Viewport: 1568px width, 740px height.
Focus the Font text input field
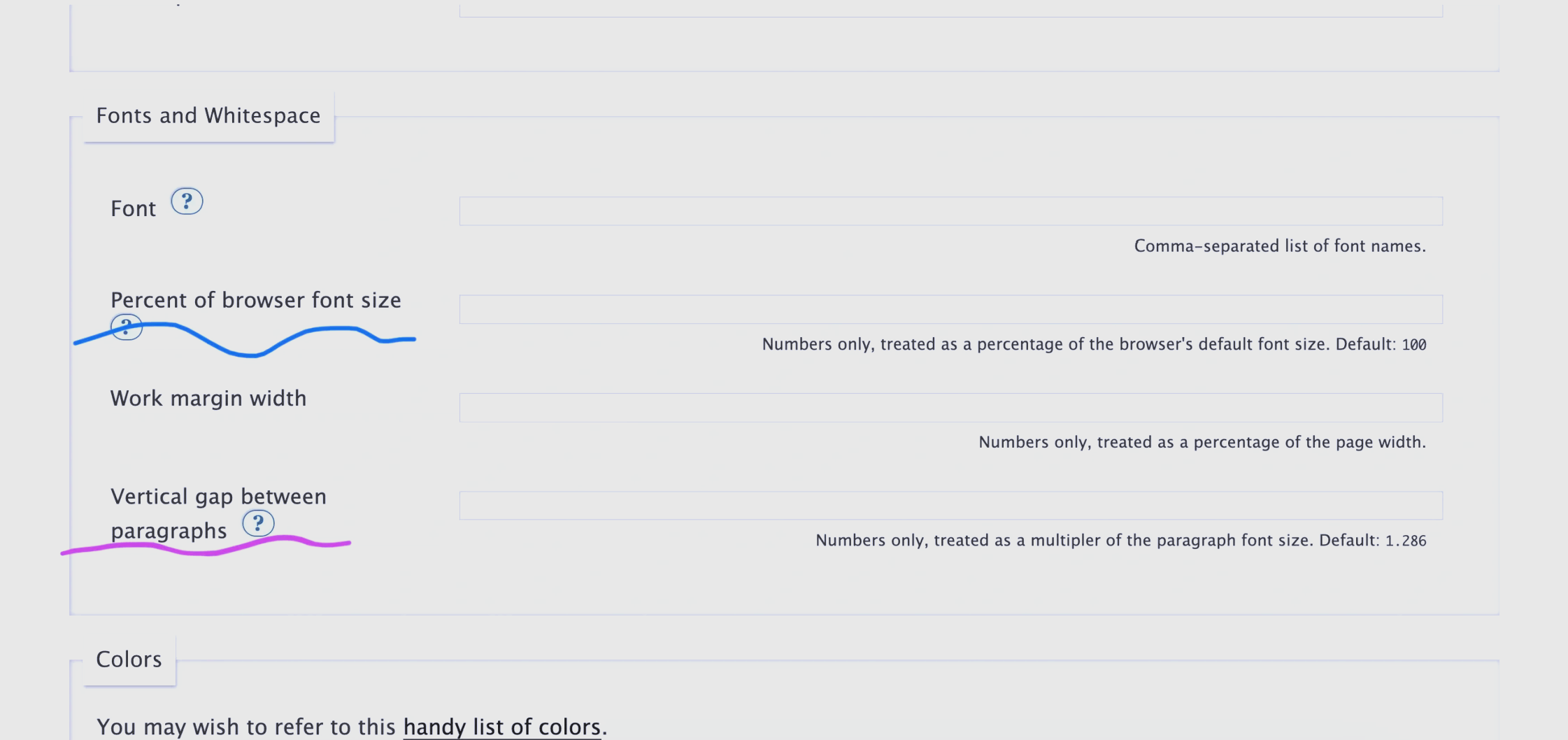point(950,211)
